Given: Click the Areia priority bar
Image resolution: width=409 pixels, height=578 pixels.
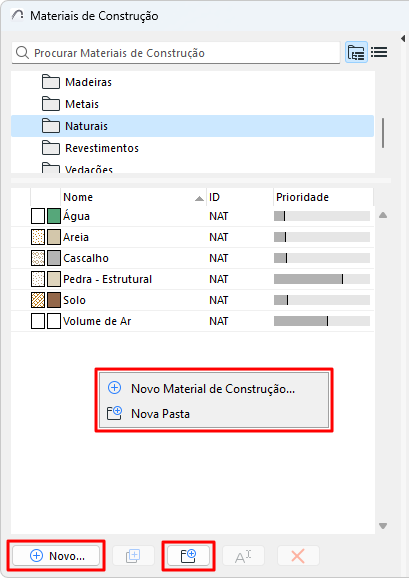Looking at the screenshot, I should coord(322,237).
